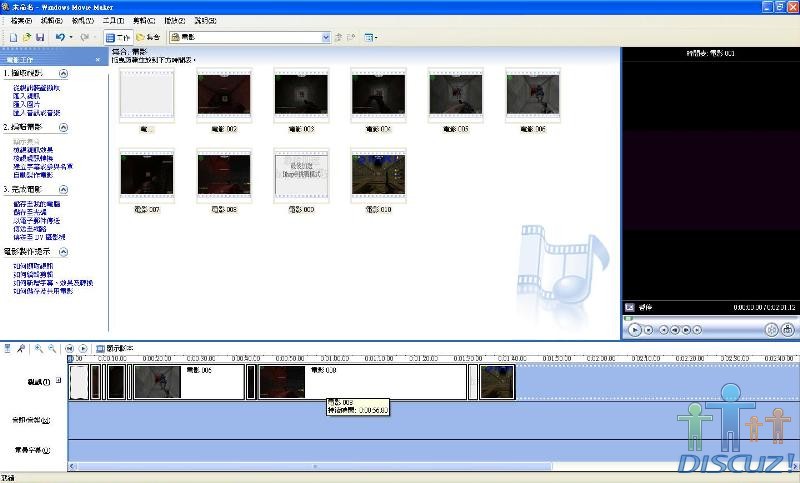Open the Edit menu
This screenshot has width=800, height=483.
point(52,21)
